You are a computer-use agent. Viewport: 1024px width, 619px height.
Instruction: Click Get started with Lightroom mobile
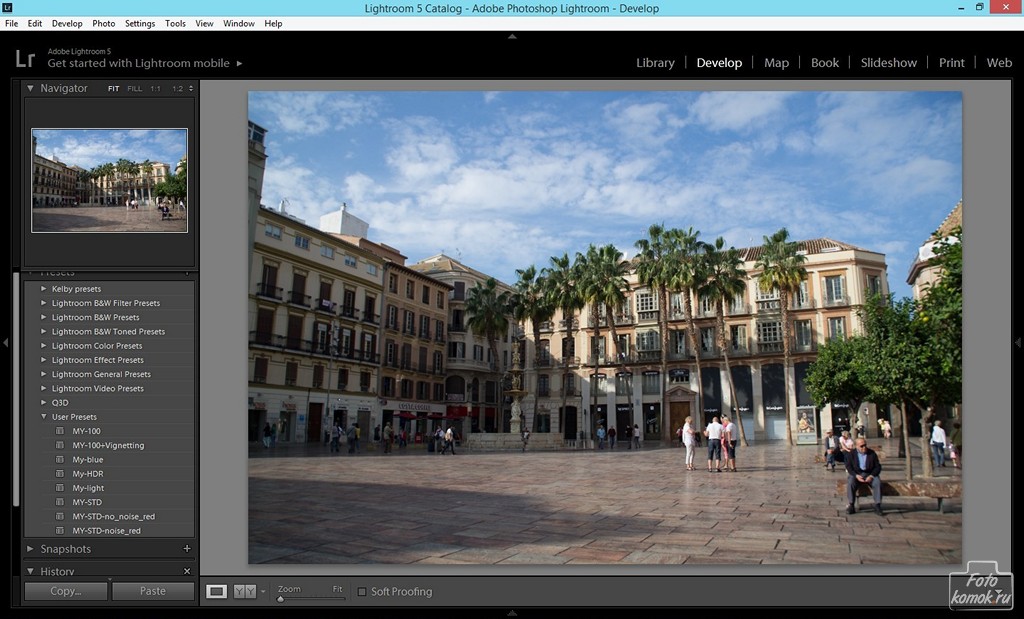tap(138, 63)
